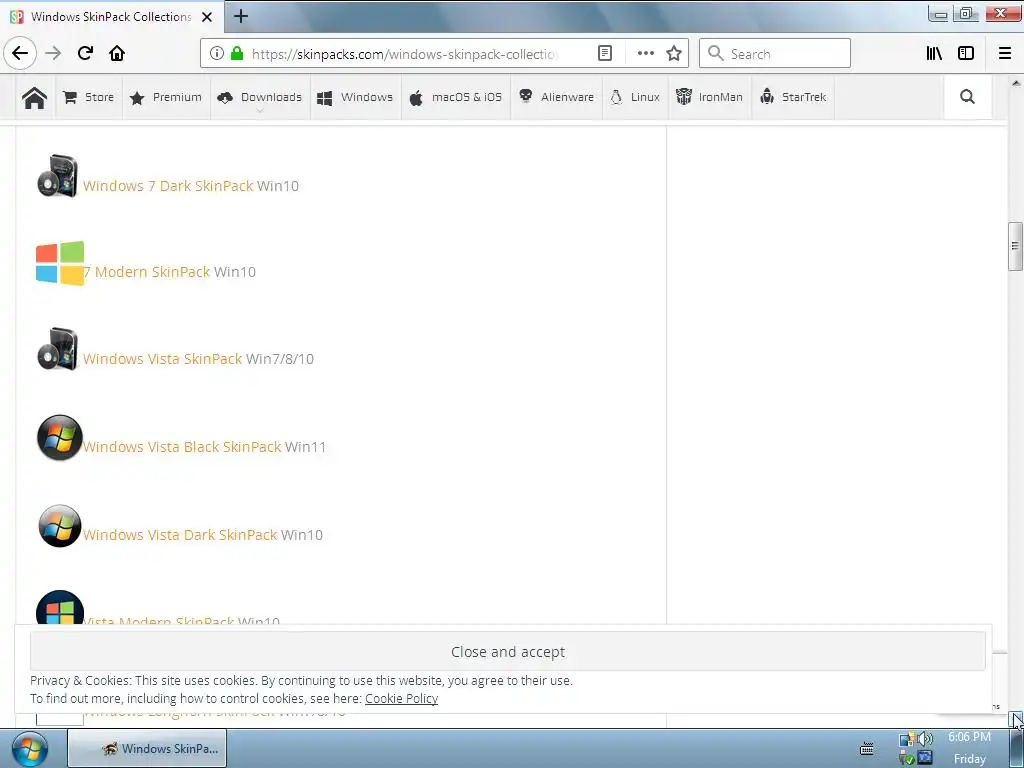Open the browser home page icon
This screenshot has width=1024, height=768.
tap(117, 53)
